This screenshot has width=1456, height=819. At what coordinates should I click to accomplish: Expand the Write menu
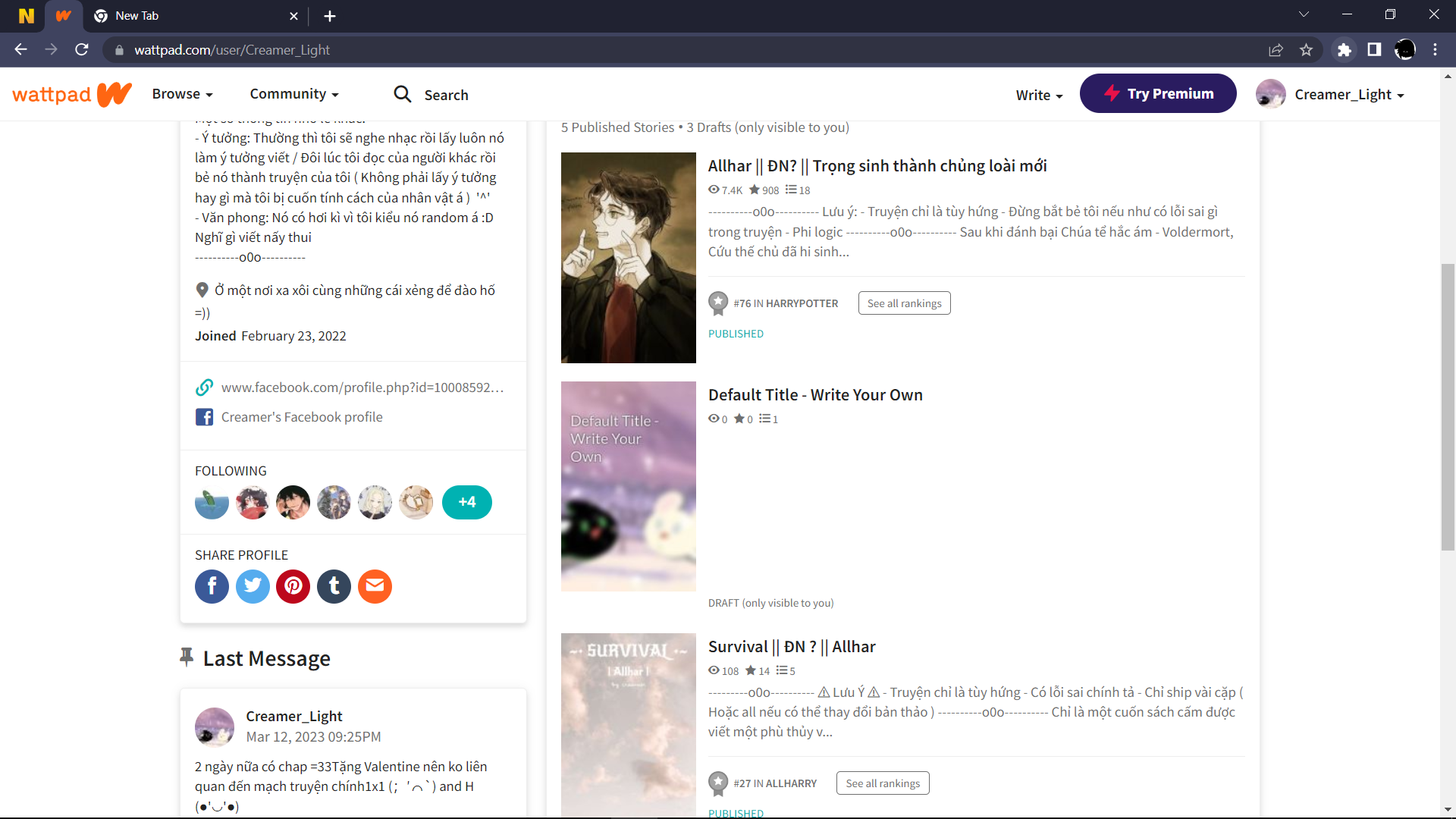tap(1039, 95)
